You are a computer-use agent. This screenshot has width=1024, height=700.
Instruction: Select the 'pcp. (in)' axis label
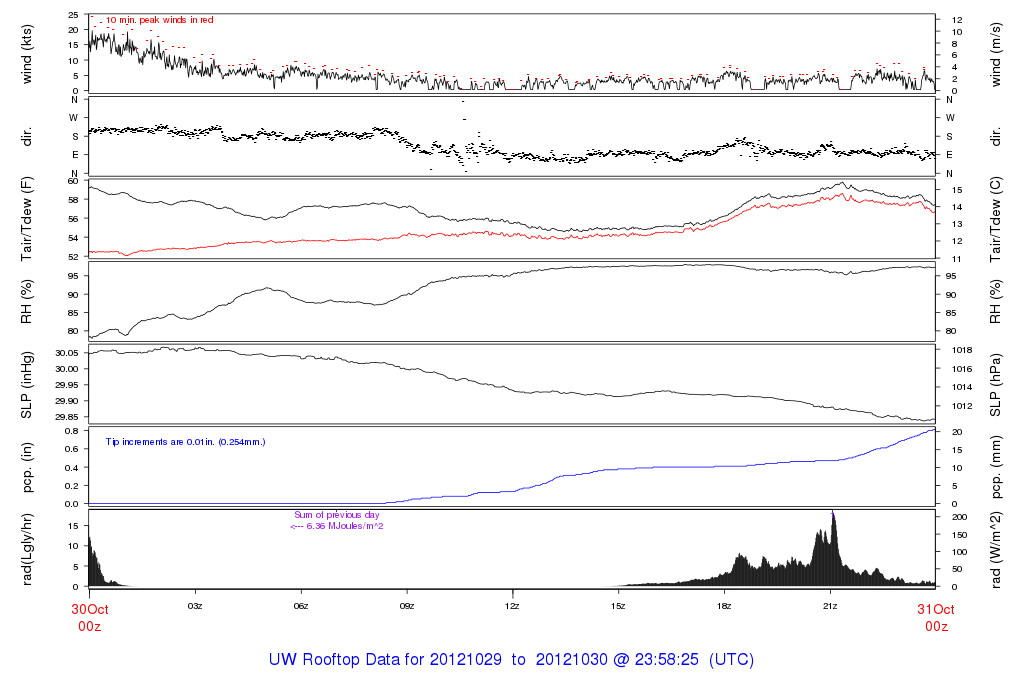27,468
